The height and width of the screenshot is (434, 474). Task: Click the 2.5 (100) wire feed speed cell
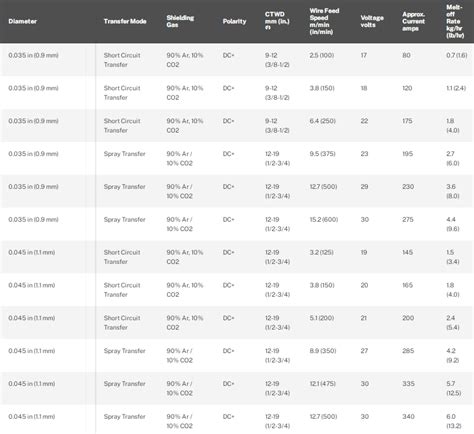coord(322,55)
